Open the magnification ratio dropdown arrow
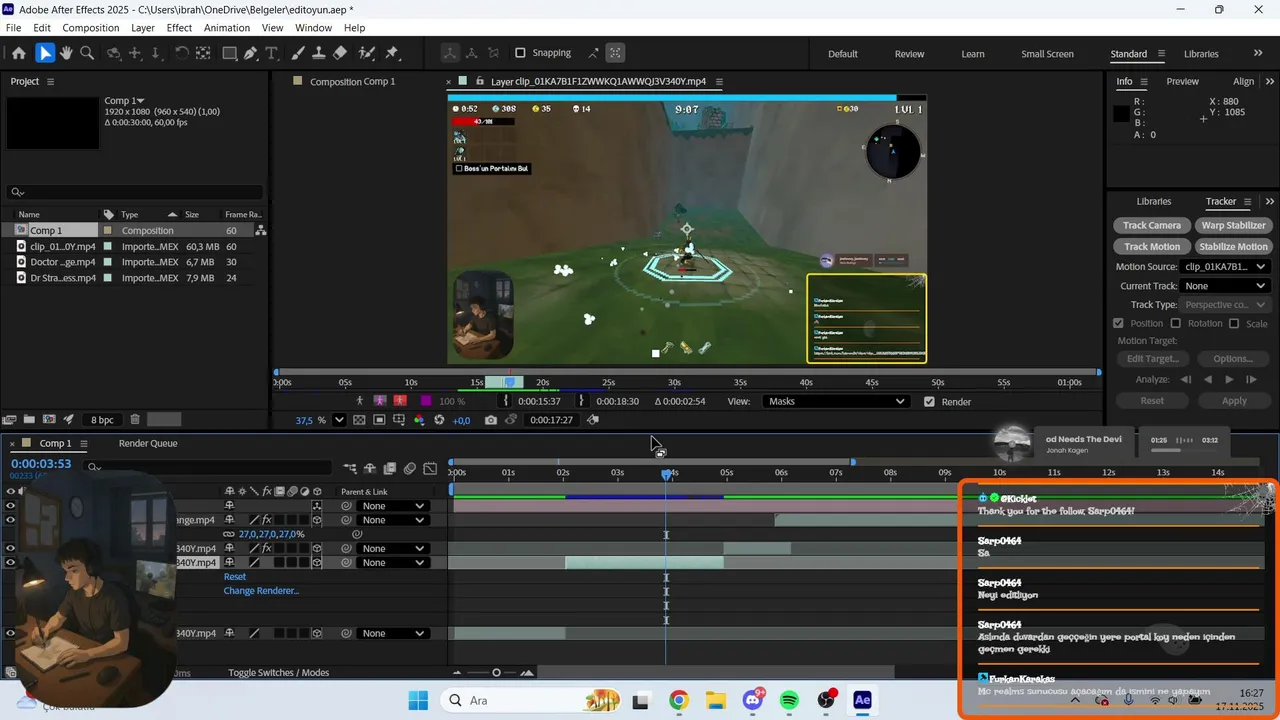Viewport: 1280px width, 720px height. [339, 420]
